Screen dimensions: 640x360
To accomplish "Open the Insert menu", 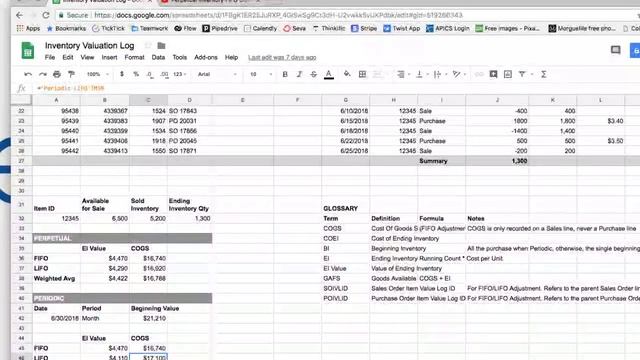I will (x=109, y=58).
